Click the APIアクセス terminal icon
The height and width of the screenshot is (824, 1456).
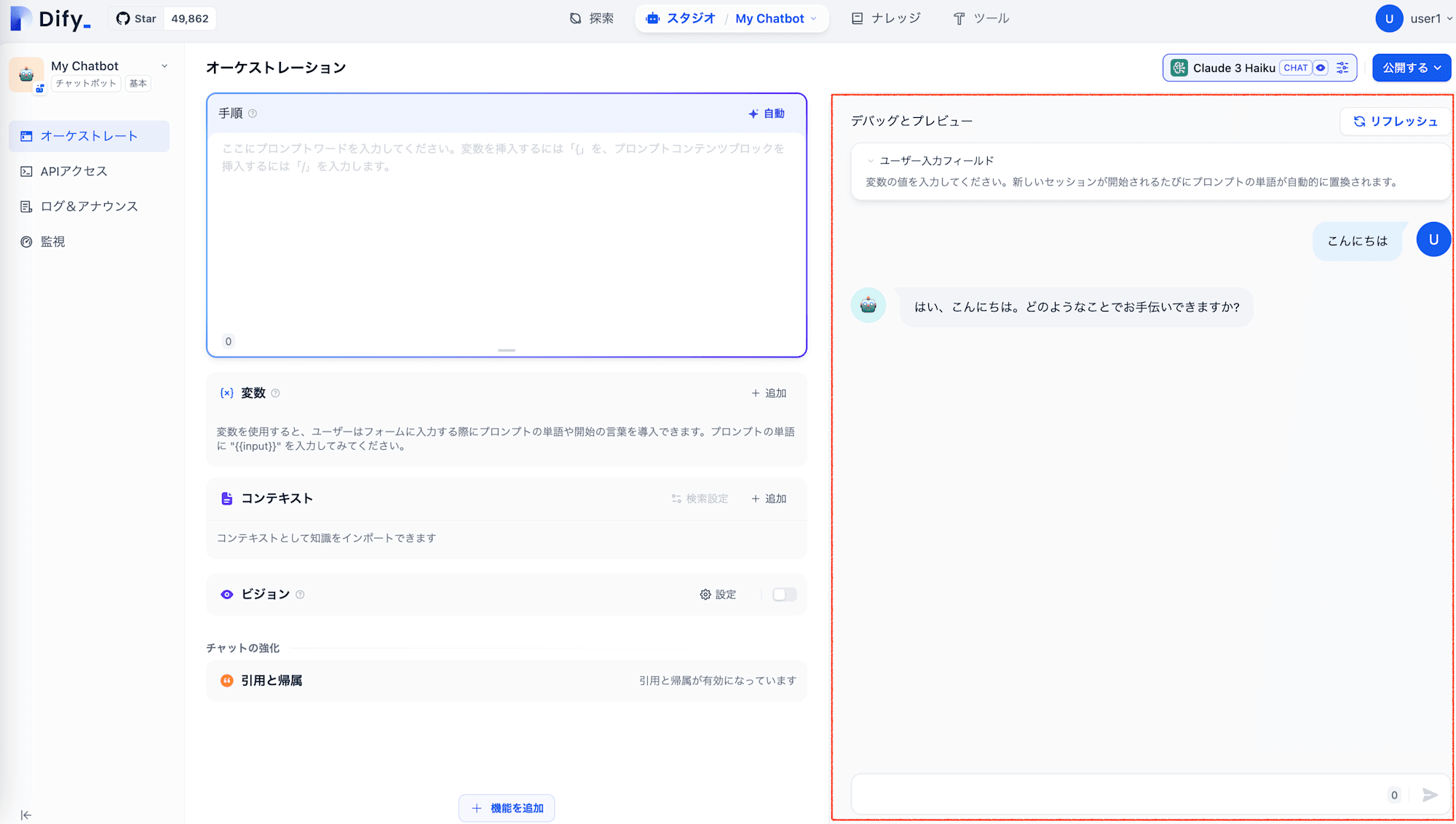pos(26,171)
